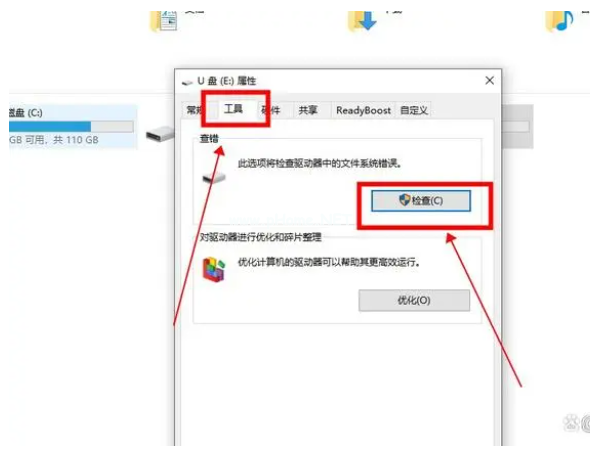Select the local disk (C:) label
590x457 pixels.
pos(26,112)
